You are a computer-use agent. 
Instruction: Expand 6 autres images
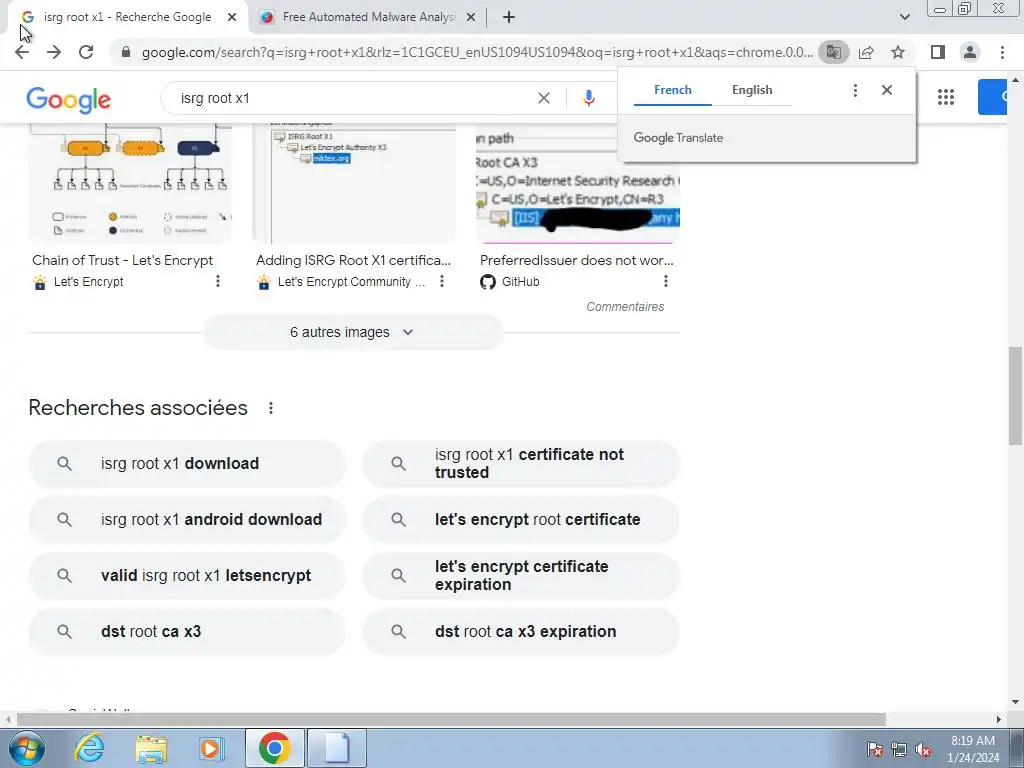pos(353,332)
